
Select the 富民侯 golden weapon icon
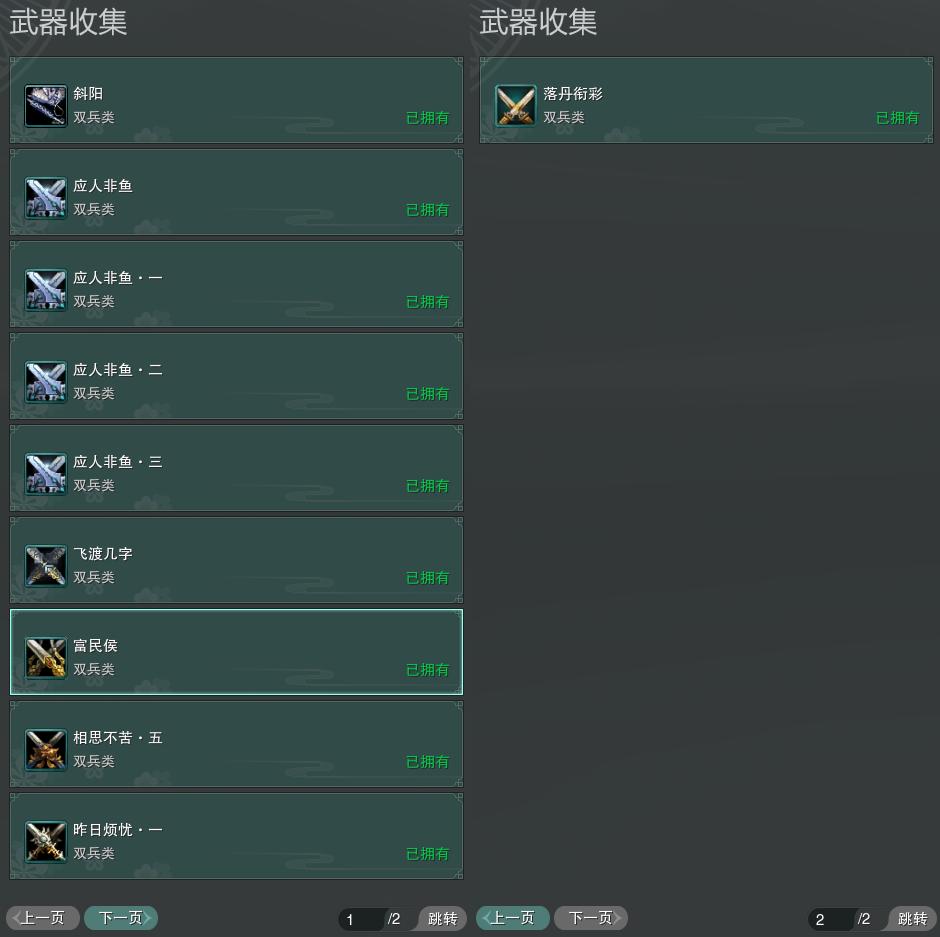point(46,658)
